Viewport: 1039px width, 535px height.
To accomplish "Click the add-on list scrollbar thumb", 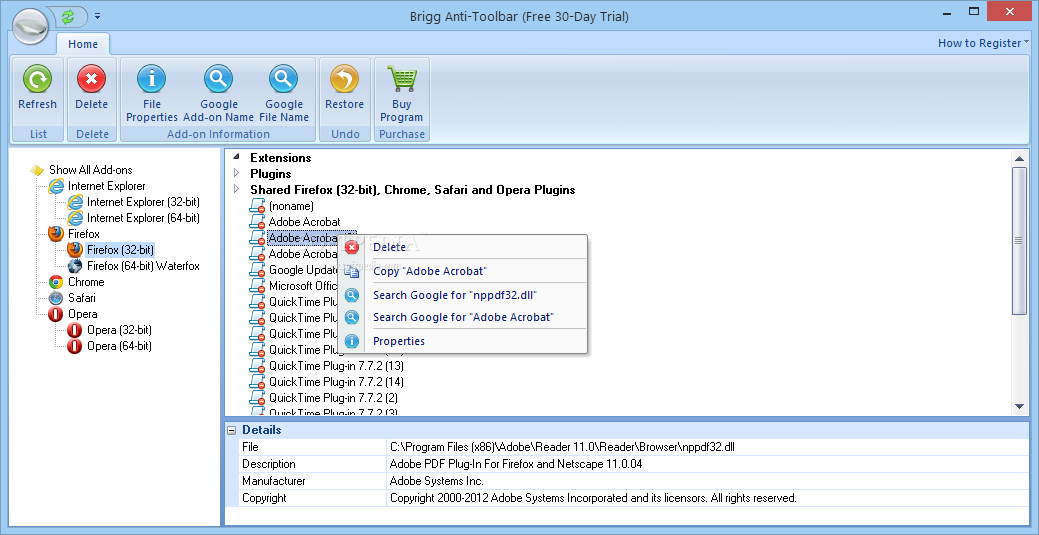I will 1019,241.
